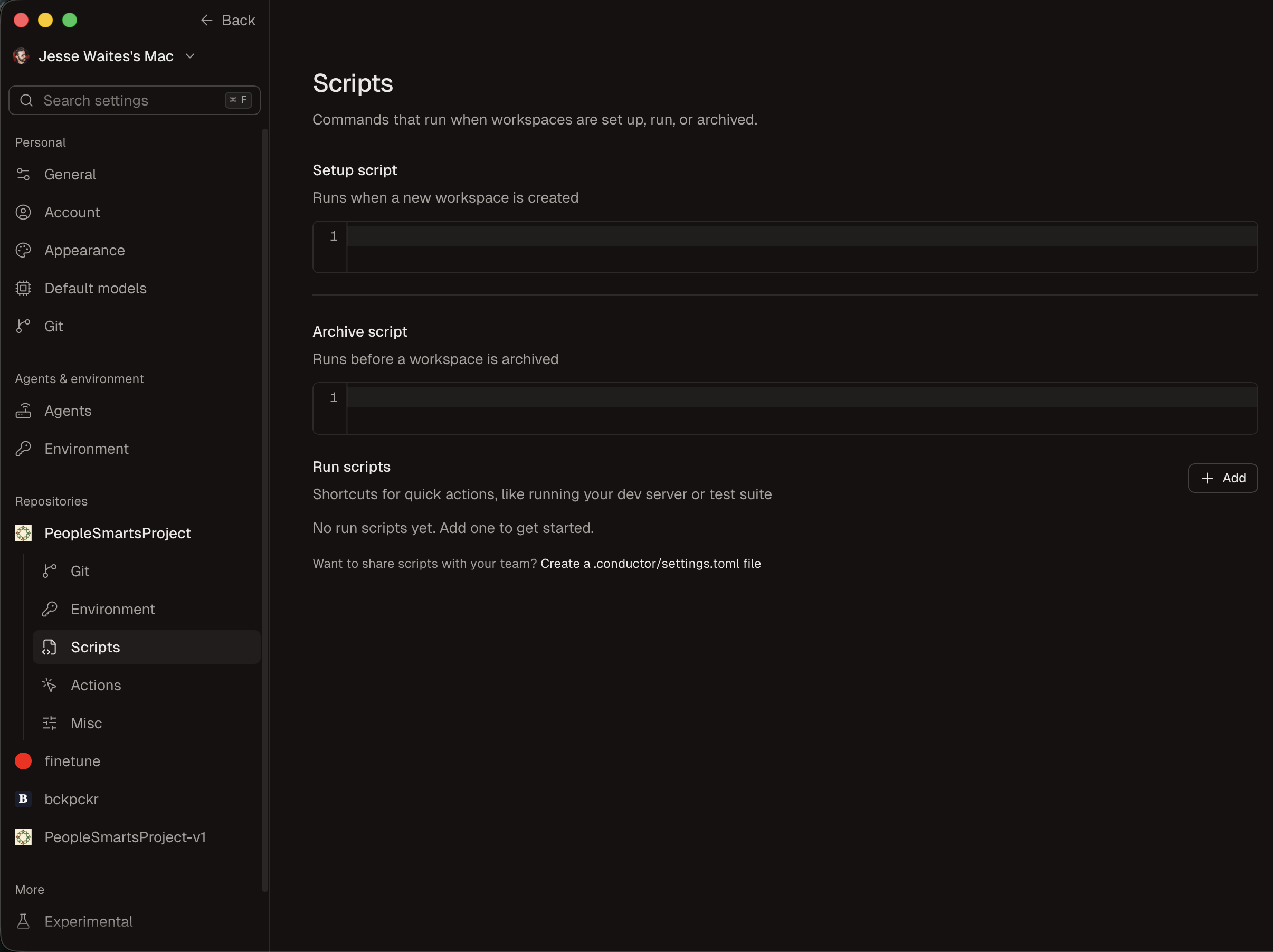Image resolution: width=1273 pixels, height=952 pixels.
Task: Expand the Jesse Waites's Mac chevron
Action: tap(191, 56)
